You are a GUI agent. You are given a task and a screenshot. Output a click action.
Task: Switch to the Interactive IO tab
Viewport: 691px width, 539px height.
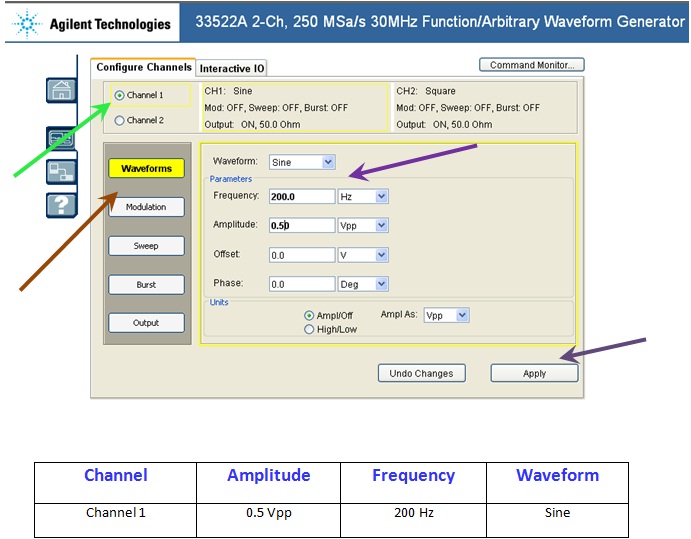[232, 68]
